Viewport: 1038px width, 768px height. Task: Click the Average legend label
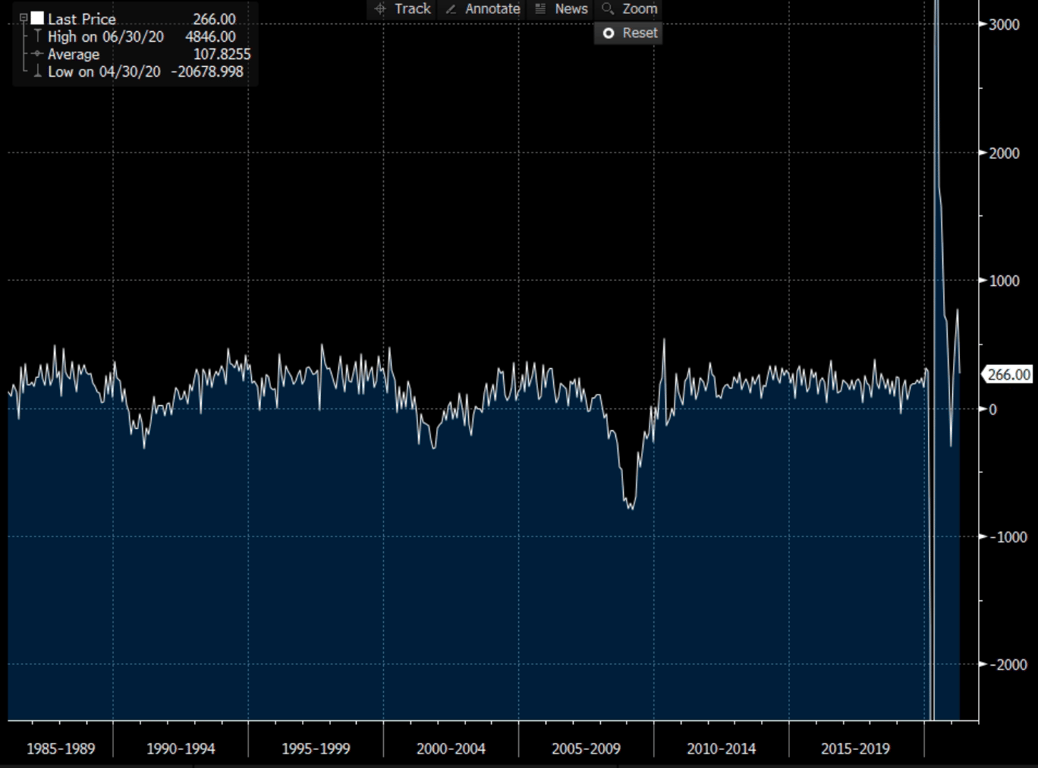click(x=73, y=54)
